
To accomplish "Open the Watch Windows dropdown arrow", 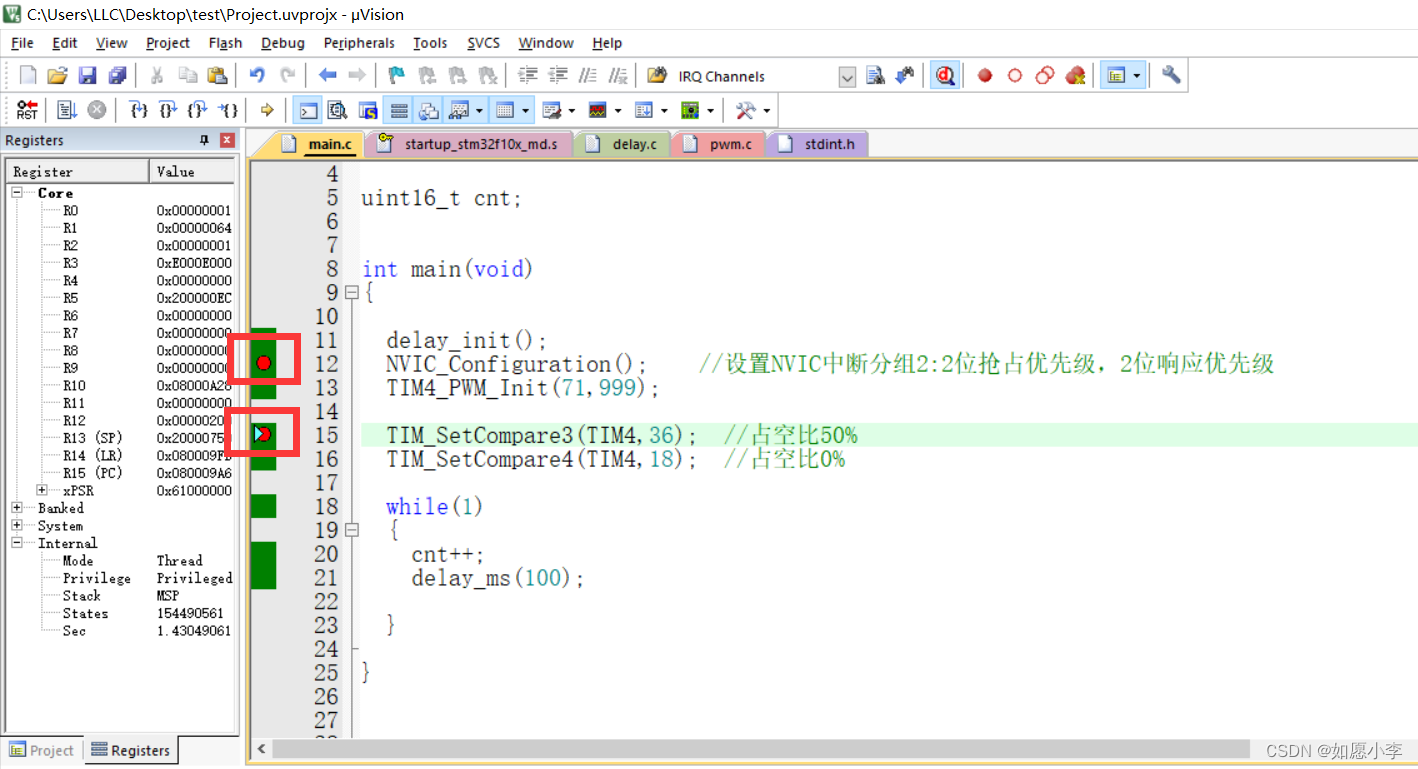I will [480, 110].
